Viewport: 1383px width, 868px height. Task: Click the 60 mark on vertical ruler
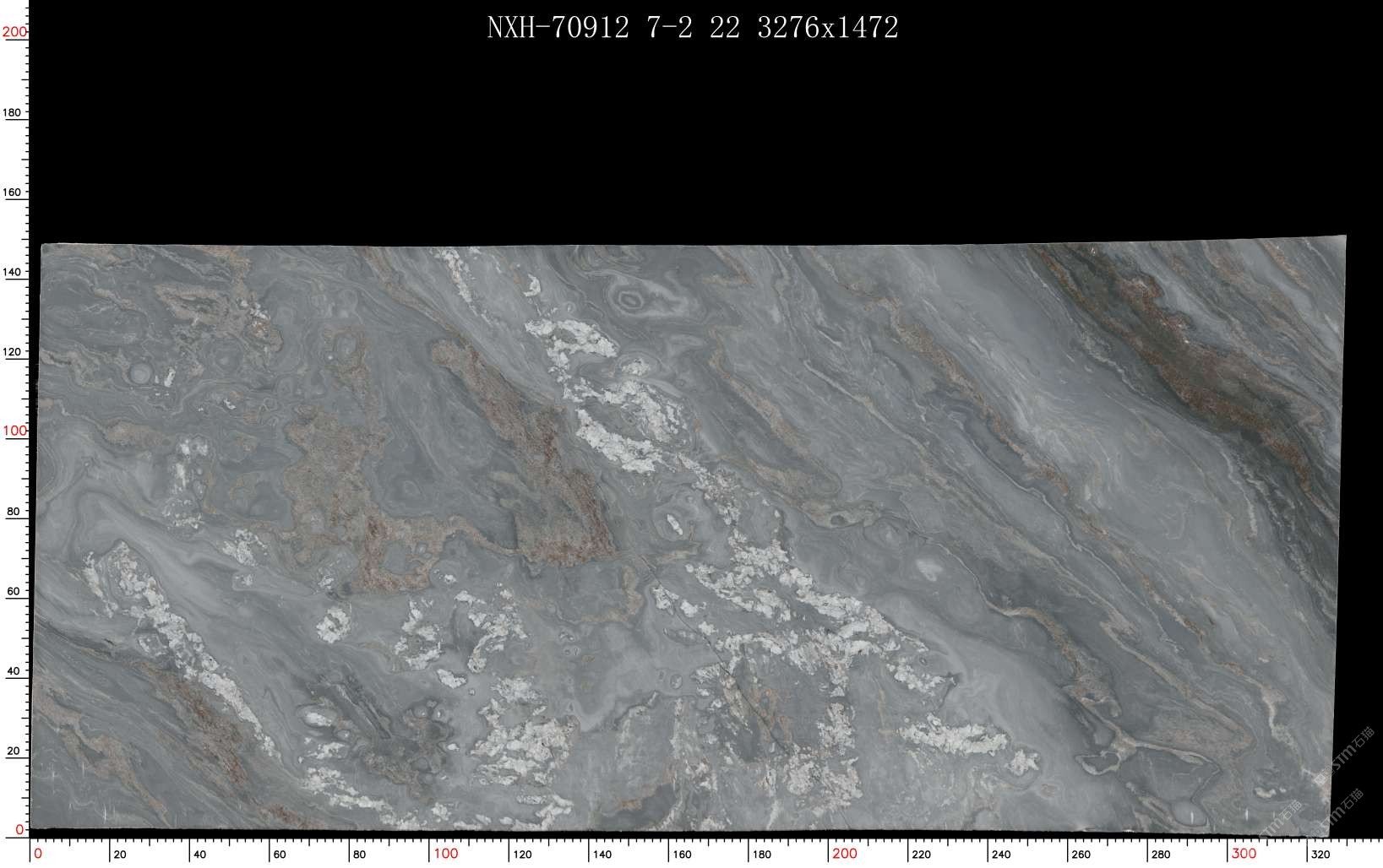tap(13, 592)
